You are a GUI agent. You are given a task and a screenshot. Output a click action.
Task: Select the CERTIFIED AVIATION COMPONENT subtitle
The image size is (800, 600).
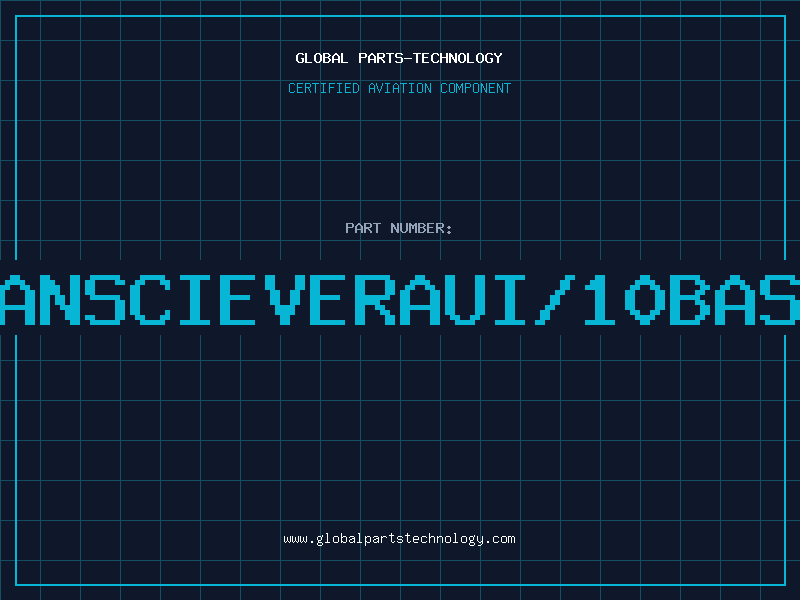coord(399,88)
